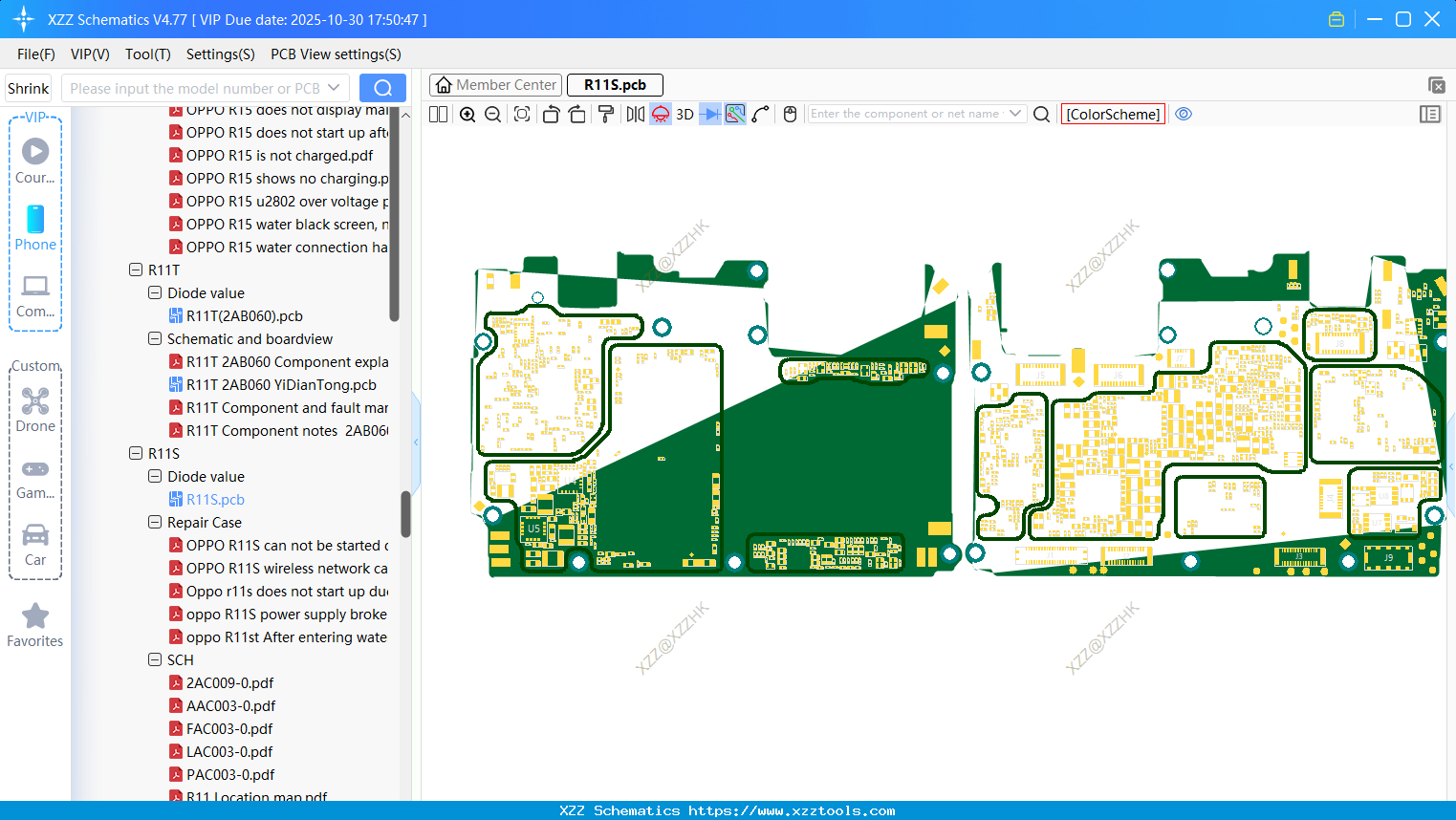Rotate the board counterclockwise

(x=551, y=115)
